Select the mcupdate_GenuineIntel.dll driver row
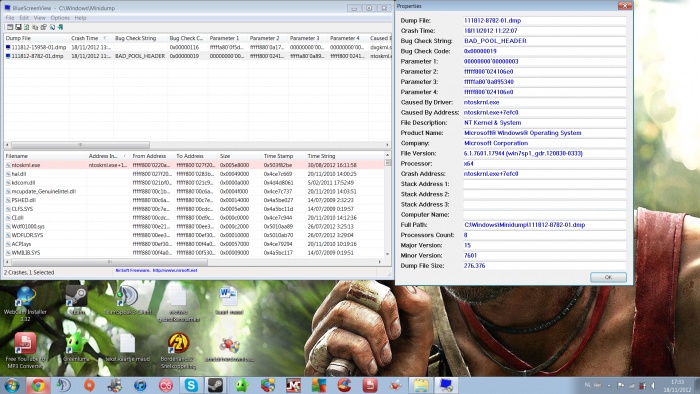This screenshot has height=394, width=700. click(194, 191)
